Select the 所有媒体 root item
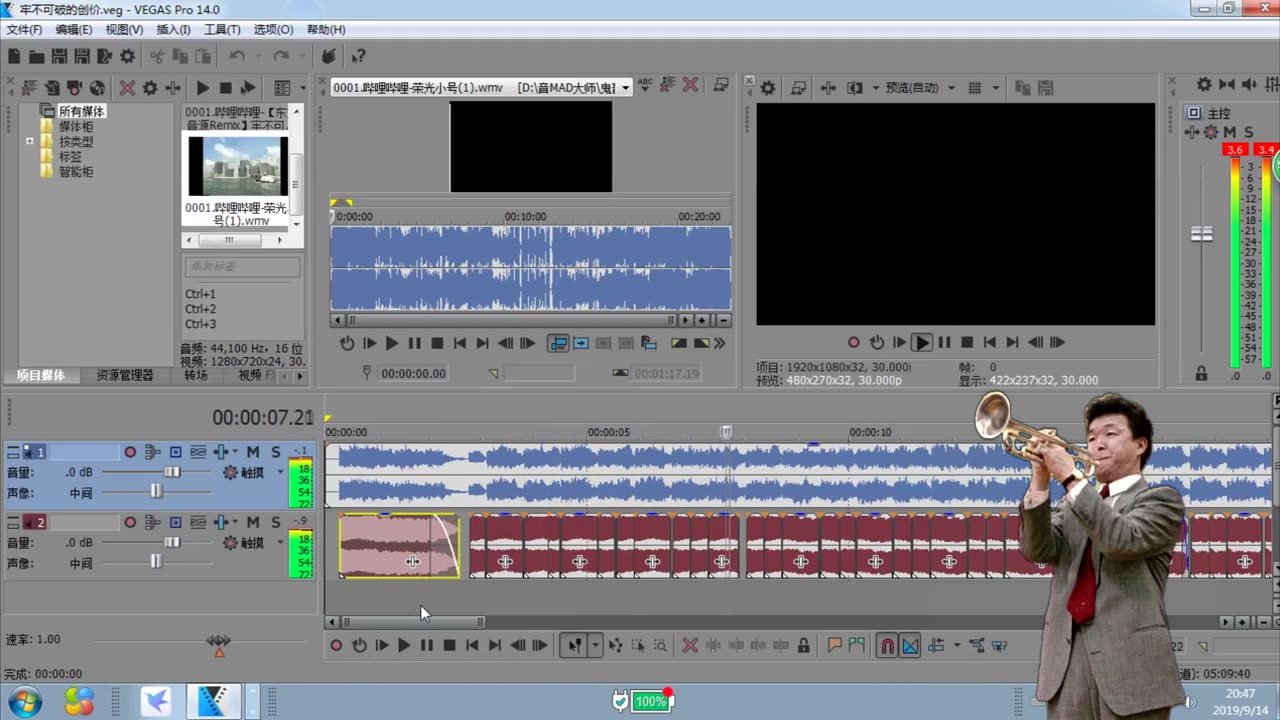1280x720 pixels. [81, 111]
